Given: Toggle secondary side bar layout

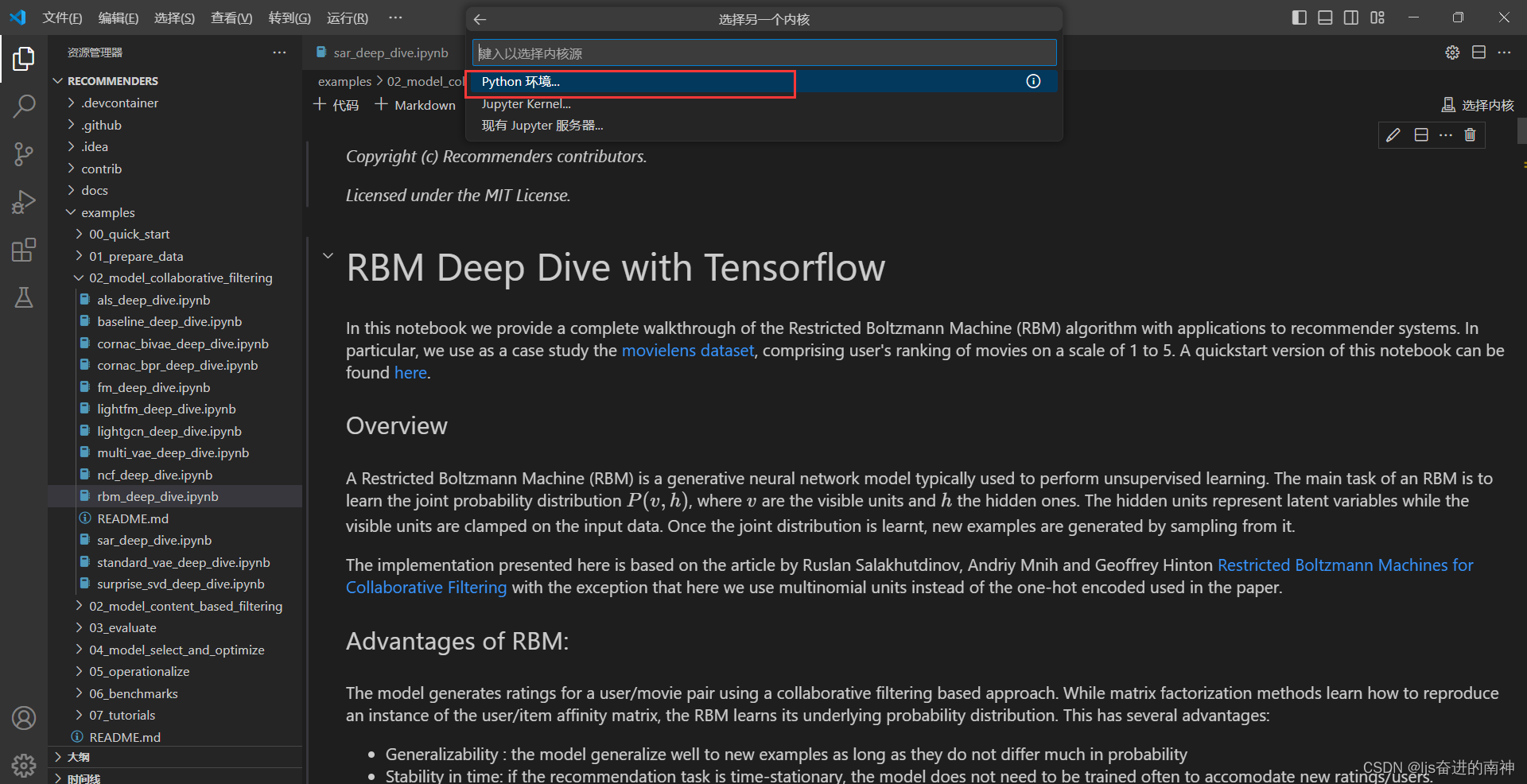Looking at the screenshot, I should pos(1351,17).
